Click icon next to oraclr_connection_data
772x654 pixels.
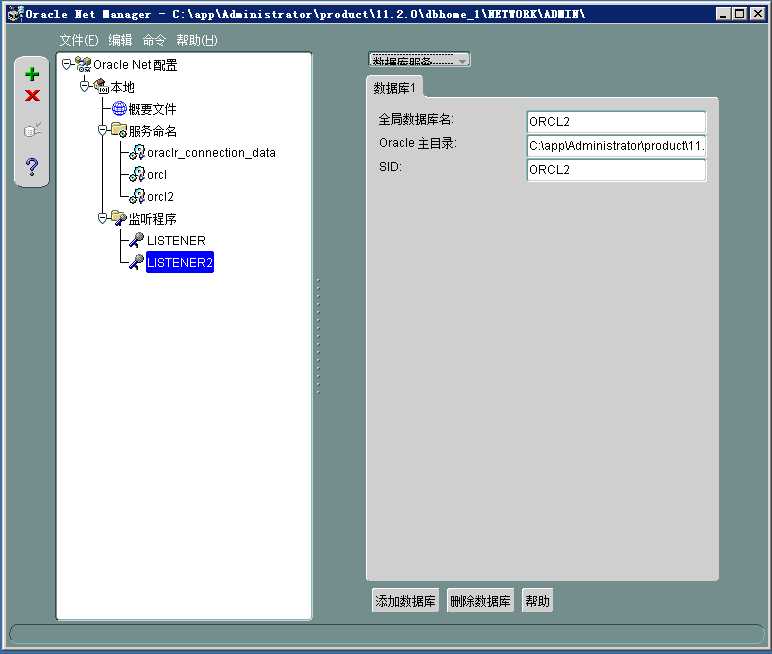point(137,152)
